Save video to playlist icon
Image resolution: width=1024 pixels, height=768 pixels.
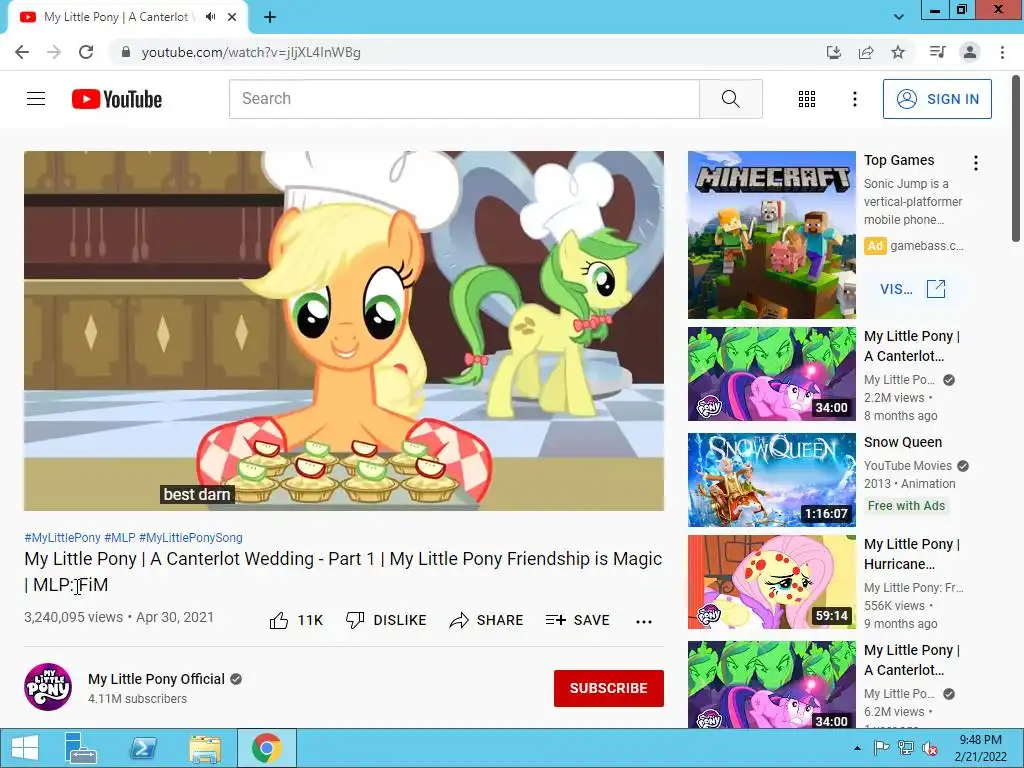(x=555, y=620)
